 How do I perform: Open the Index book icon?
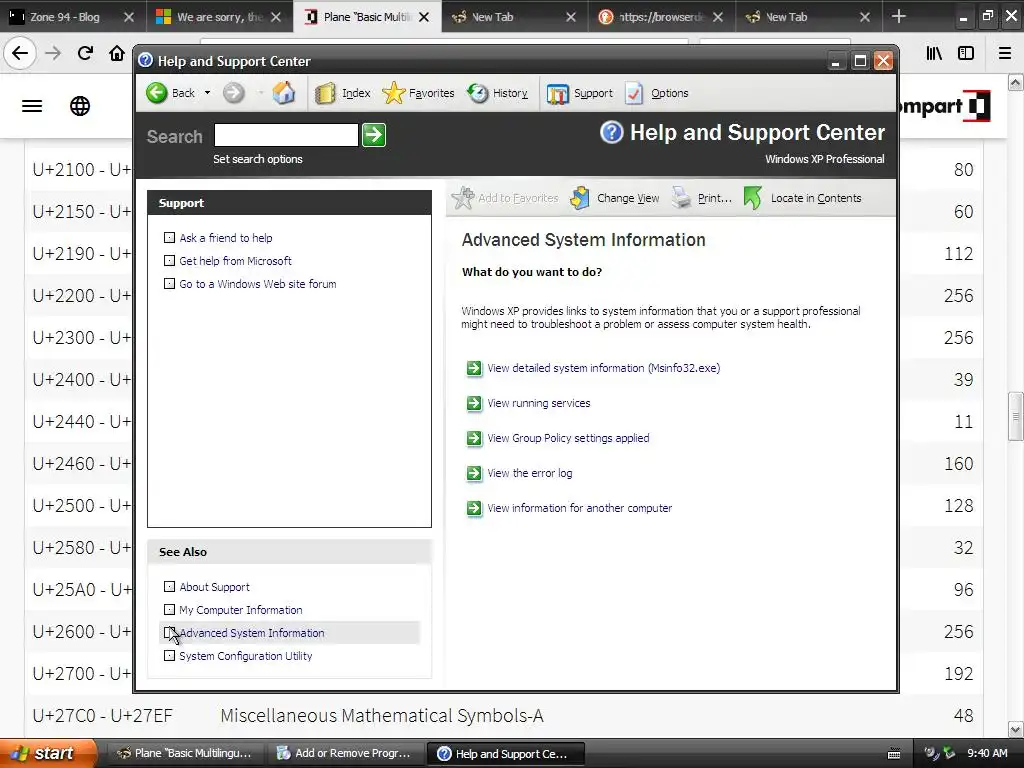(x=325, y=93)
